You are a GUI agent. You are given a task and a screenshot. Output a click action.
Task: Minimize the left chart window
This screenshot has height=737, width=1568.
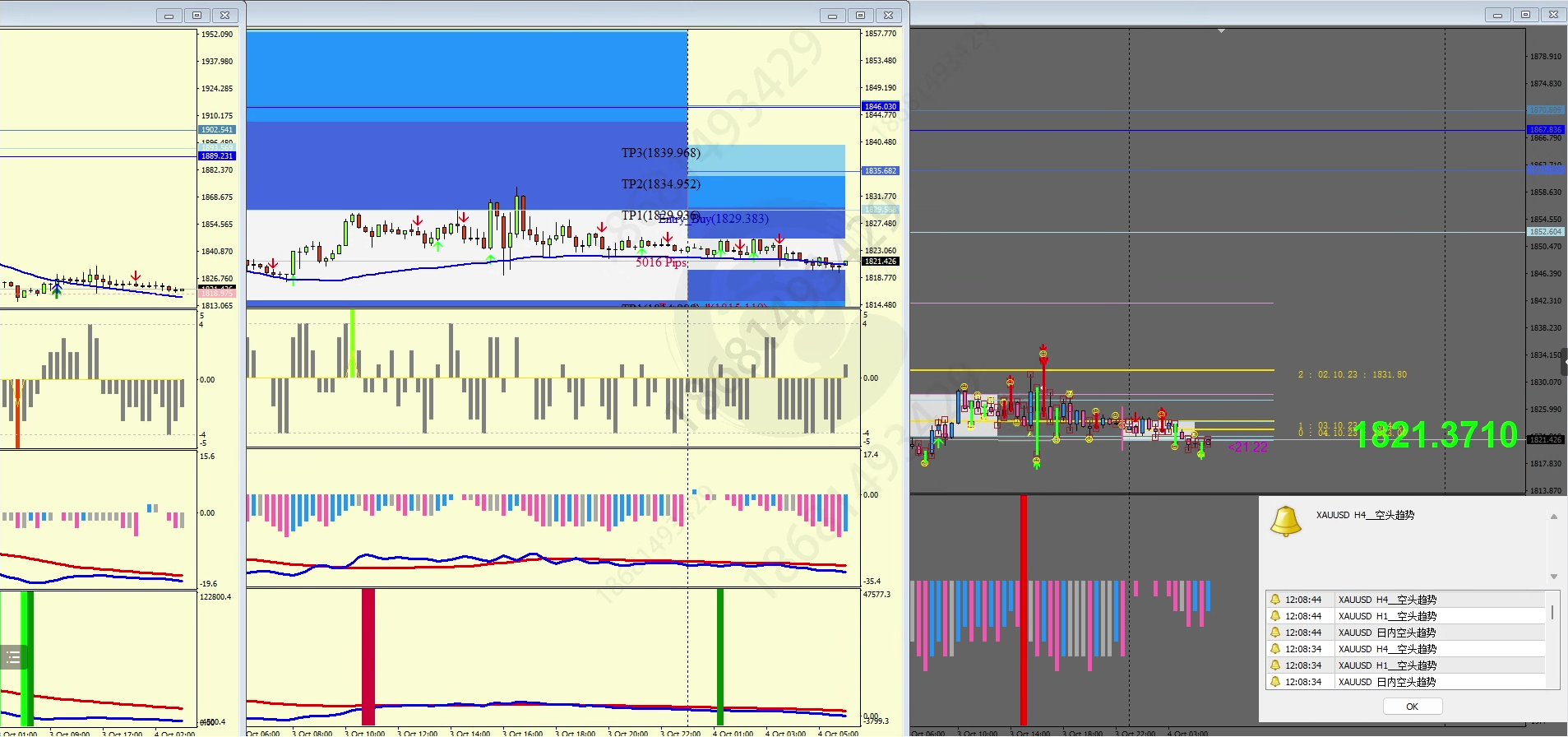tap(169, 16)
